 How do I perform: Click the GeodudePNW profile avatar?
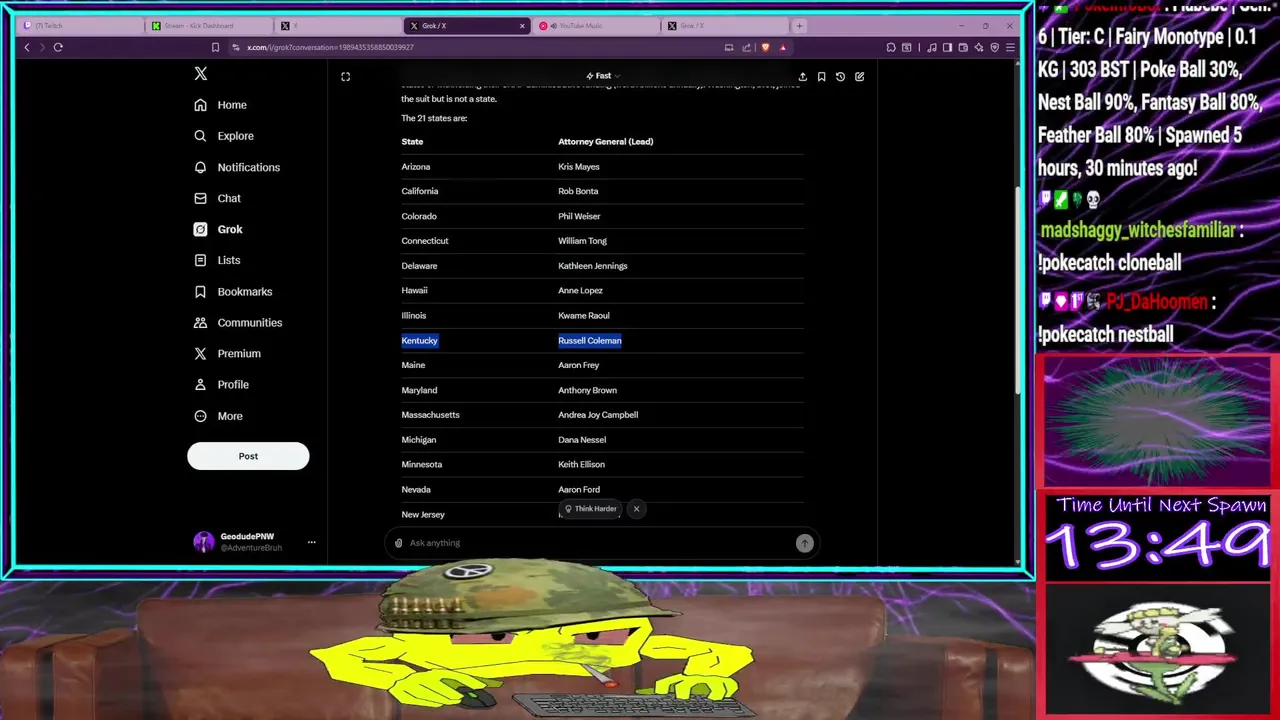pos(204,542)
